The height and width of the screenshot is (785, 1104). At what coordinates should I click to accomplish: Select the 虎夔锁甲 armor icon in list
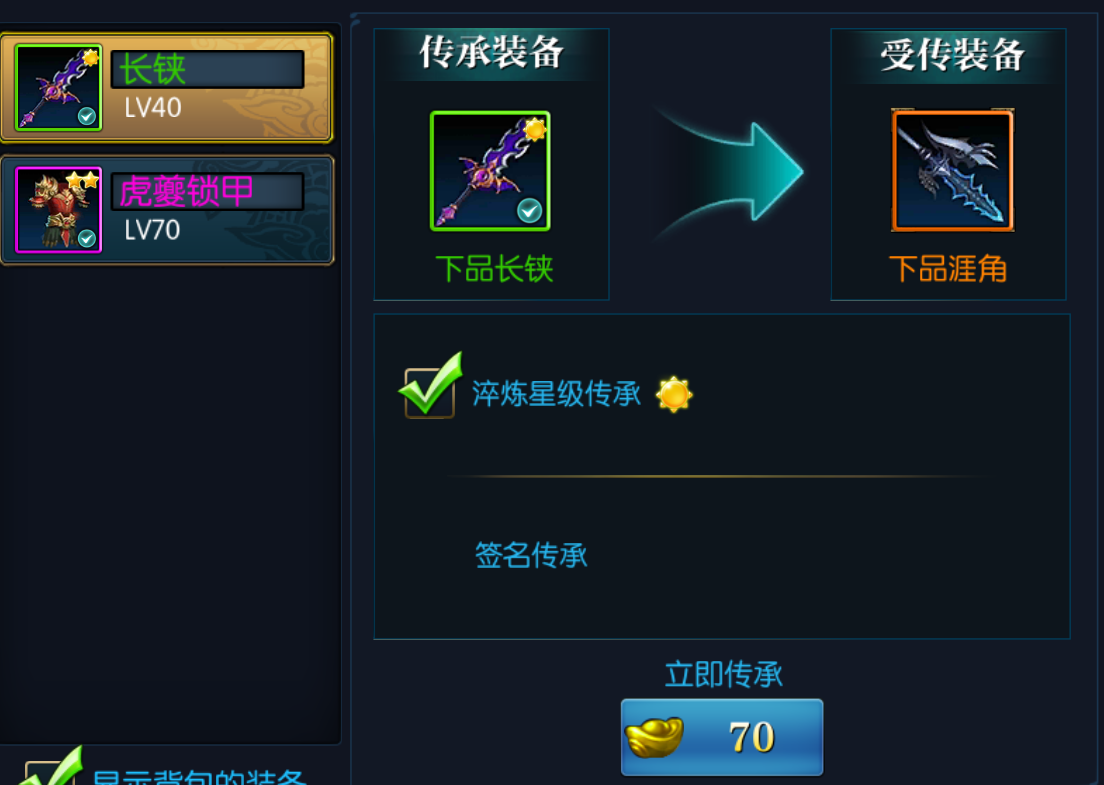pyautogui.click(x=58, y=210)
